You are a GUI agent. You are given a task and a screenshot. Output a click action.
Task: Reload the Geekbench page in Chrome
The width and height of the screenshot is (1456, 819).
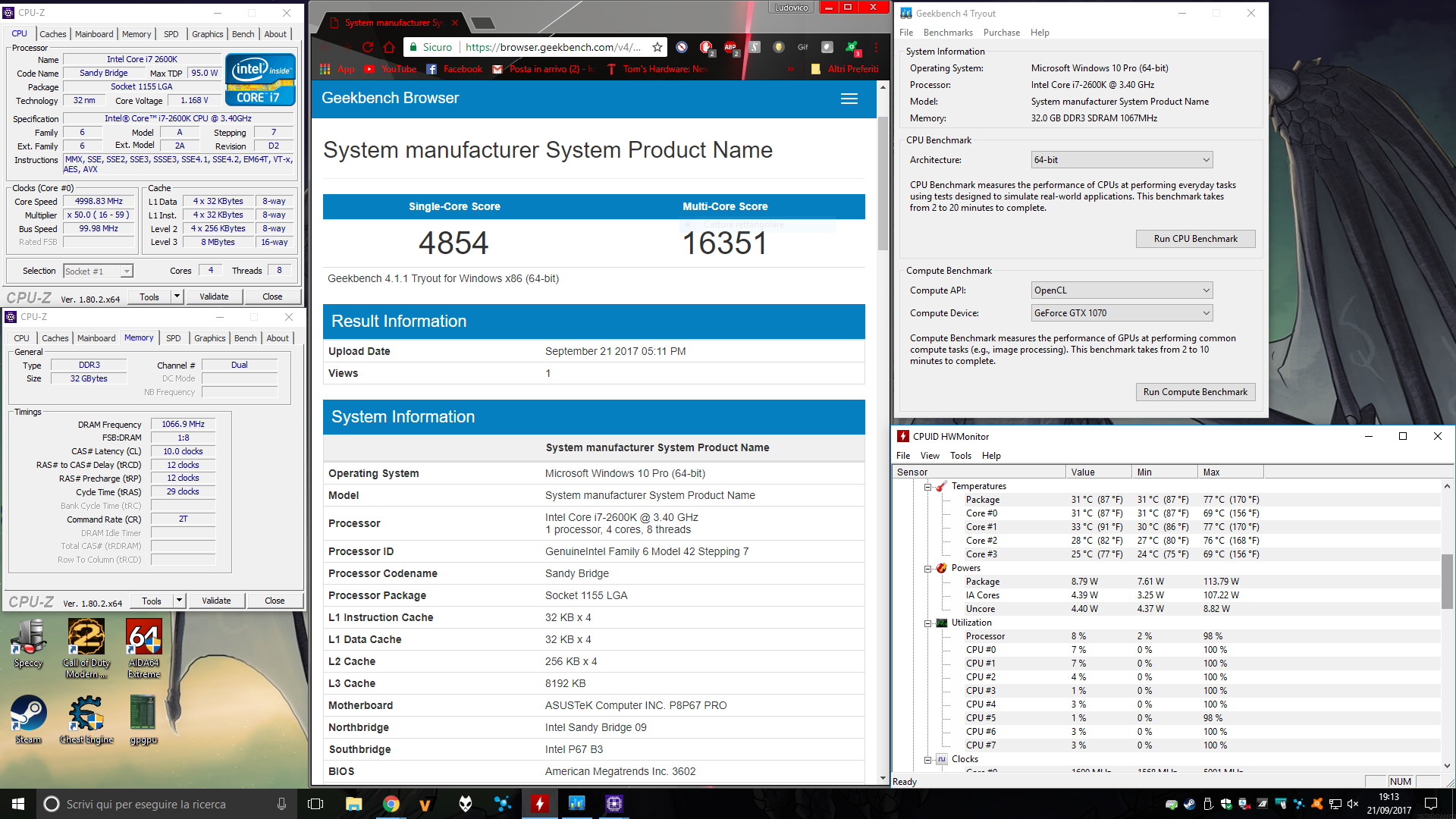click(368, 47)
